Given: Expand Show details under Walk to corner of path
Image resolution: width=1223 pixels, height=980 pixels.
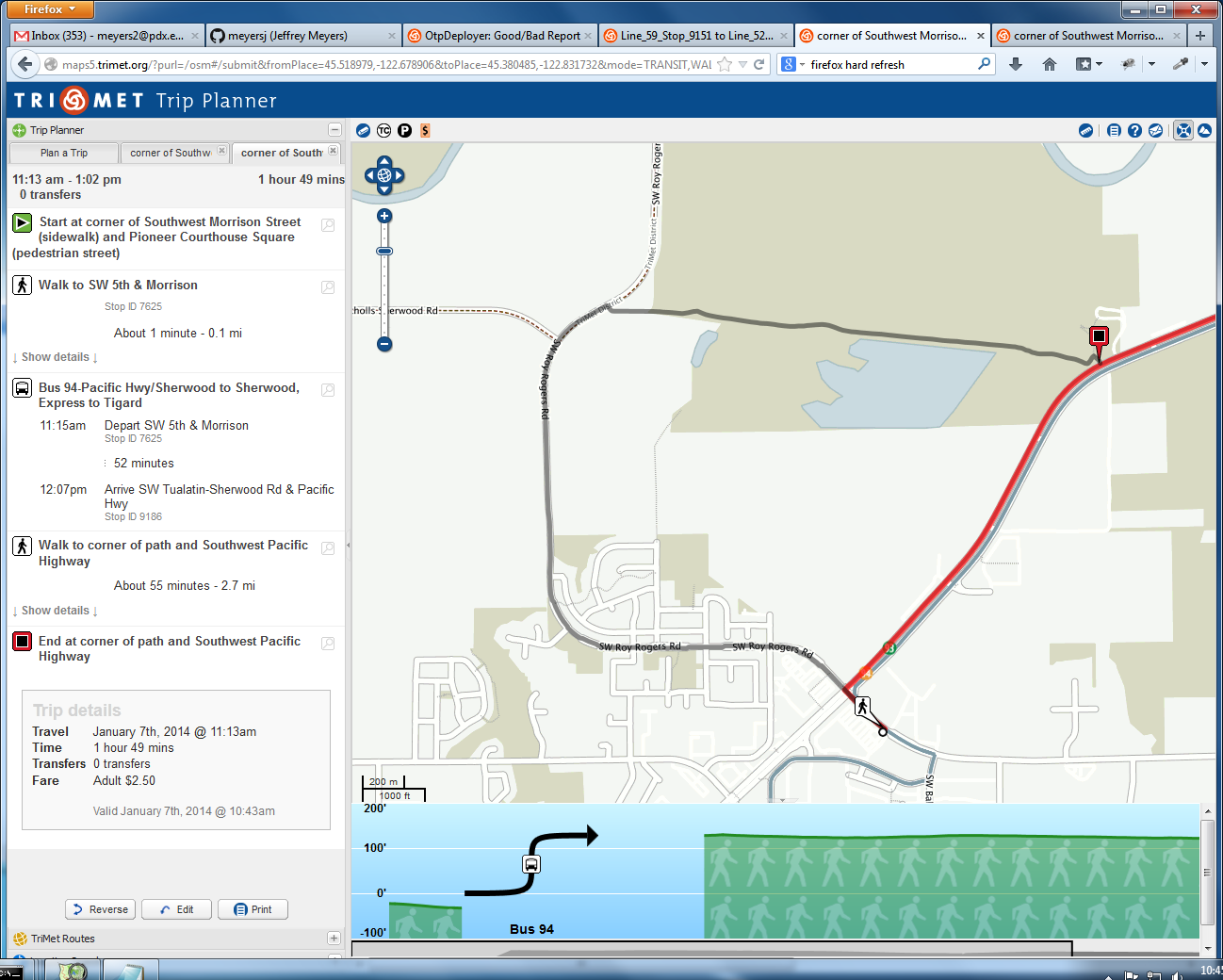Looking at the screenshot, I should click(x=56, y=611).
